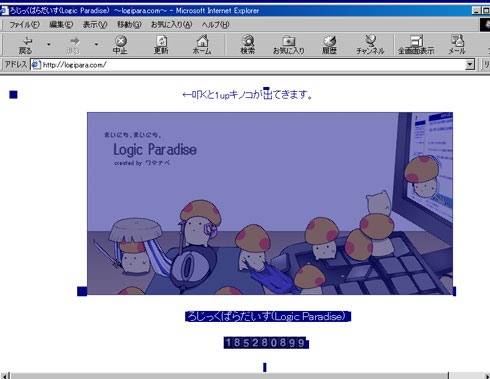Click the Internet Explorer title bar icon

pyautogui.click(x=4, y=11)
